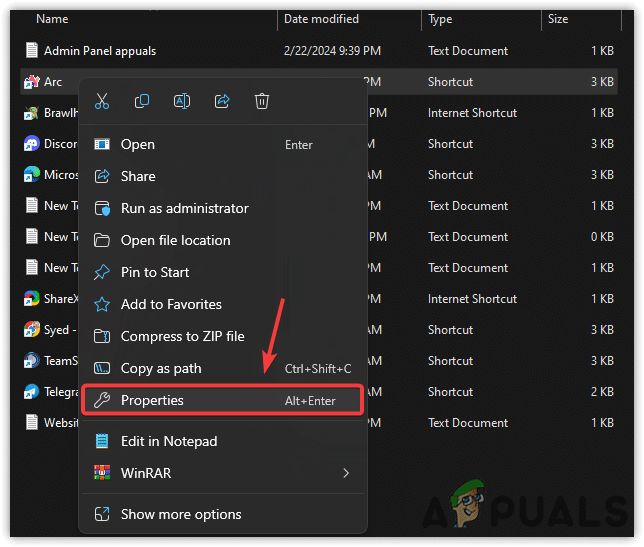Expand the WinRAR submenu arrow
This screenshot has width=644, height=547.
coord(346,473)
